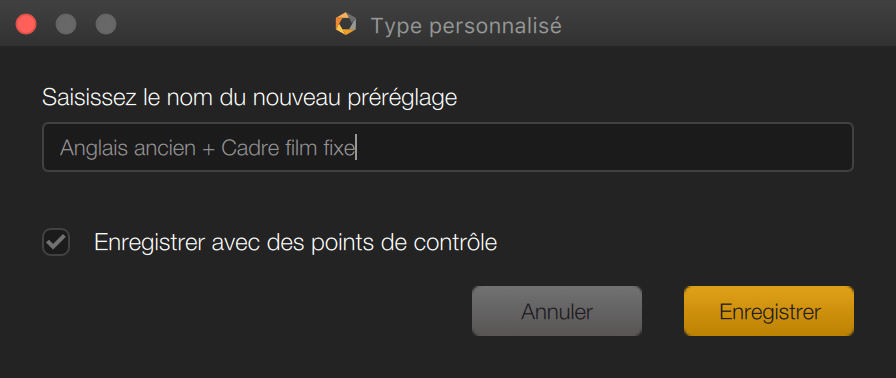
Task: Click the first gray disabled window button
Action: click(66, 25)
